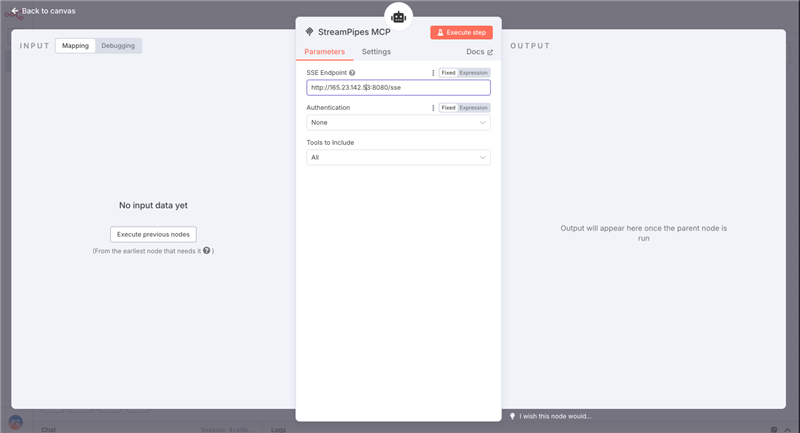
Task: Click the back arrow to canvas
Action: [15, 11]
